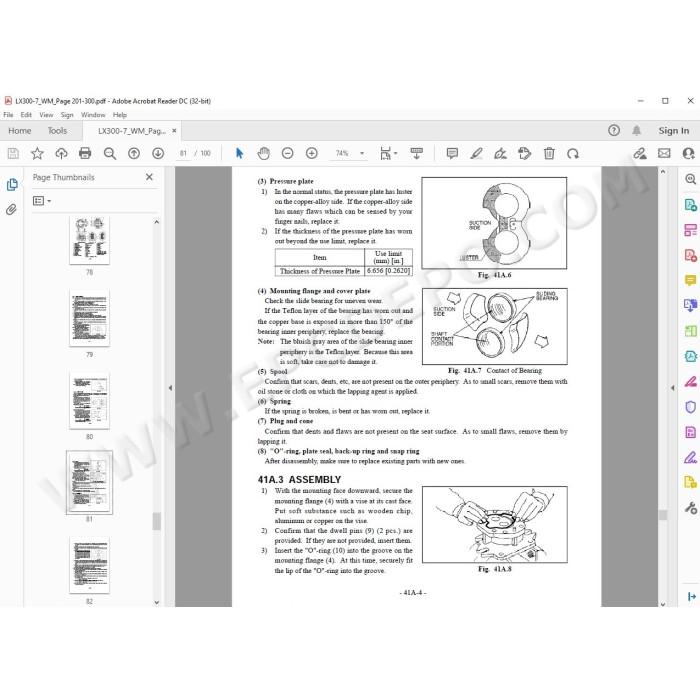This screenshot has height=700, width=700.
Task: Open the Protect shield tool
Action: (x=690, y=407)
